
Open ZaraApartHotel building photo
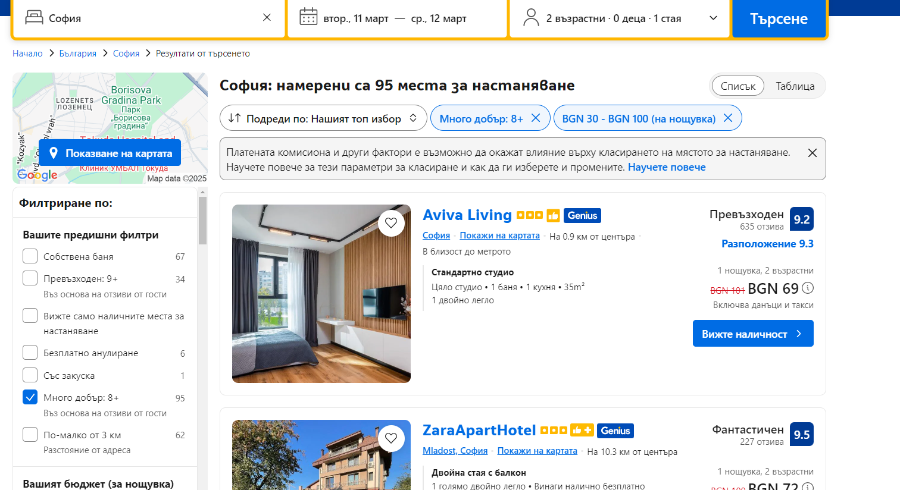tap(321, 455)
